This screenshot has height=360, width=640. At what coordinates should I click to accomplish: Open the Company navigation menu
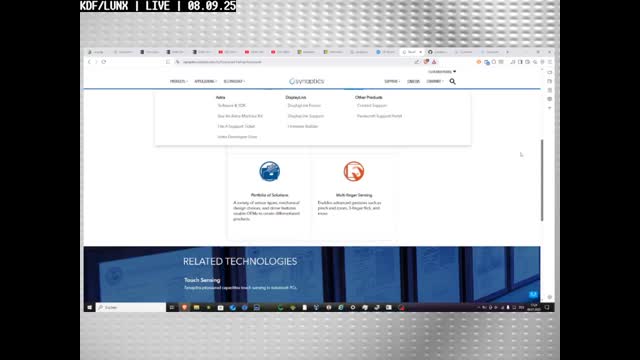pyautogui.click(x=435, y=81)
